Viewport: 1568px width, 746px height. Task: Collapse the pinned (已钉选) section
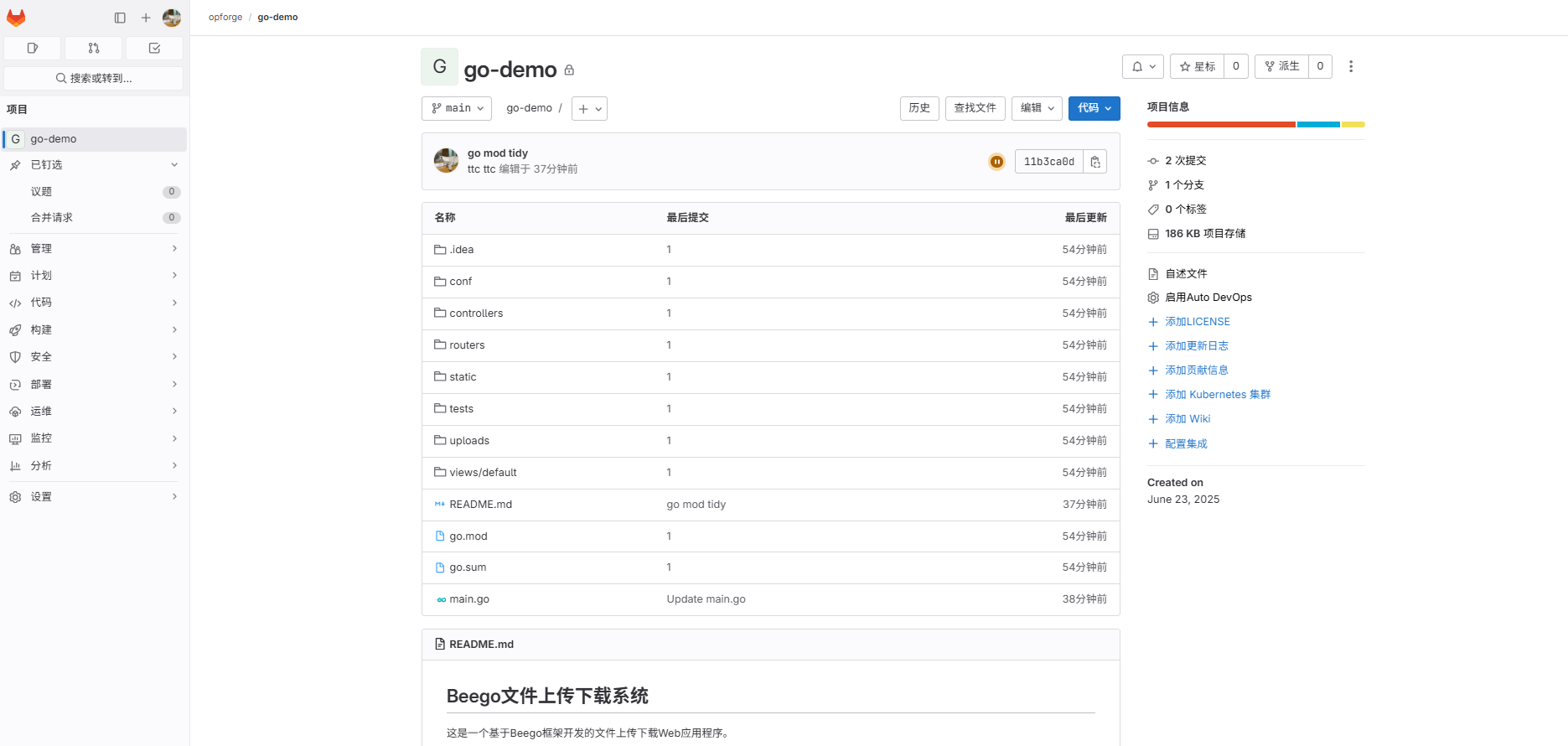click(95, 165)
